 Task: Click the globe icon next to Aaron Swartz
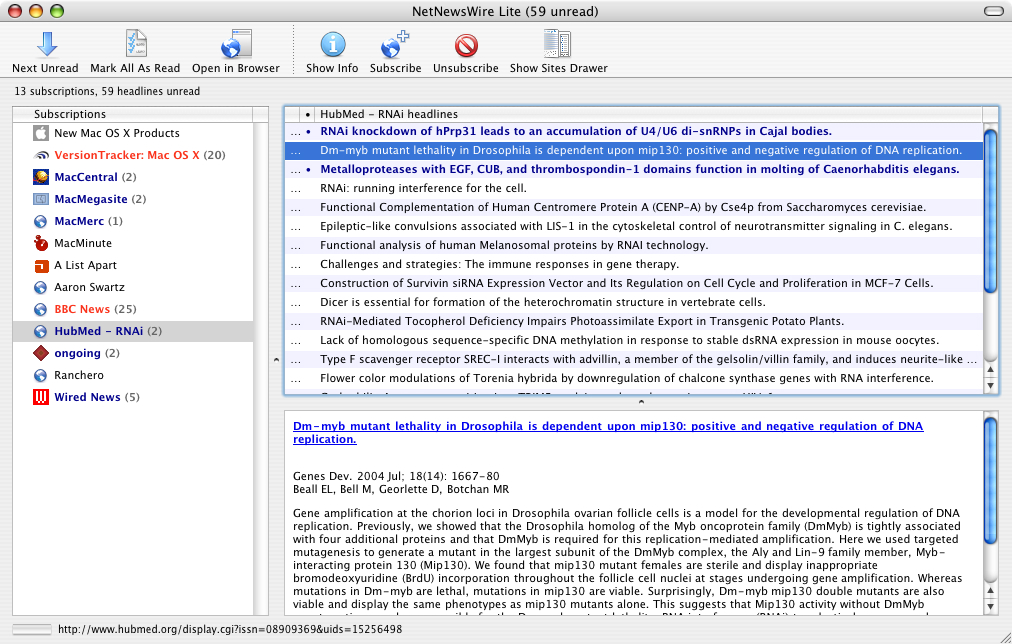tap(41, 287)
